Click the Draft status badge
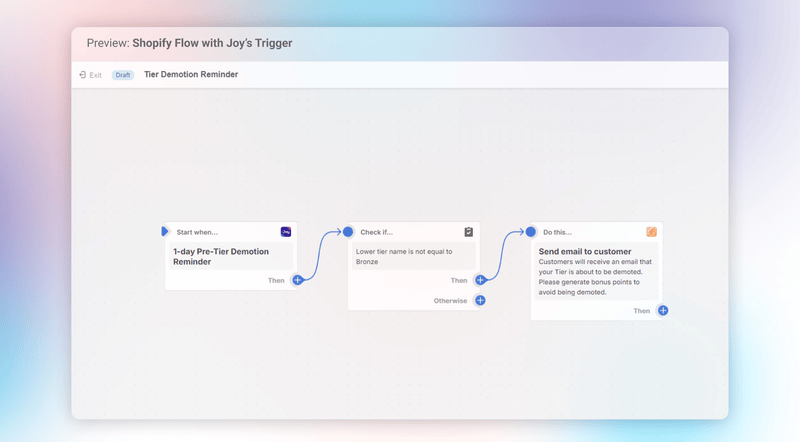This screenshot has height=442, width=800. (x=122, y=75)
